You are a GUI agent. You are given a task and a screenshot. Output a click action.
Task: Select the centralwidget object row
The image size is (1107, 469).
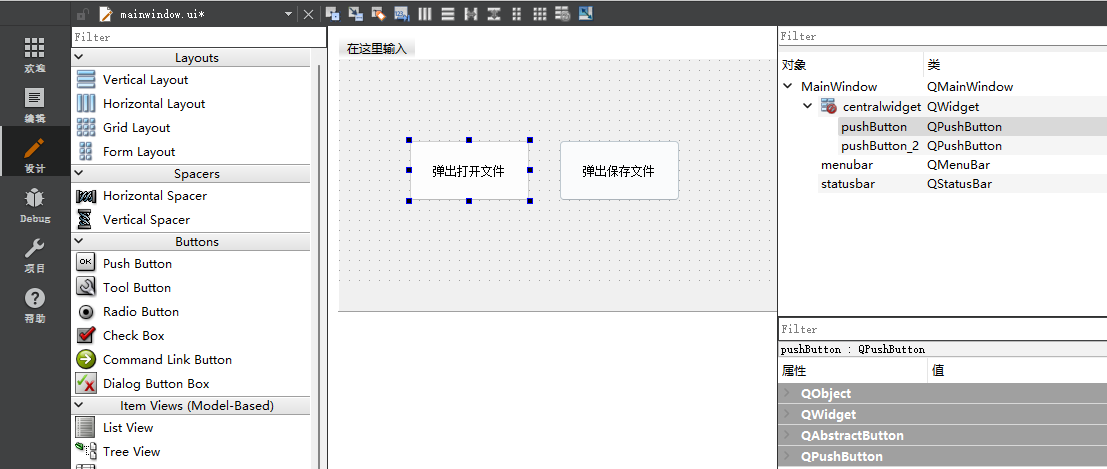click(943, 107)
